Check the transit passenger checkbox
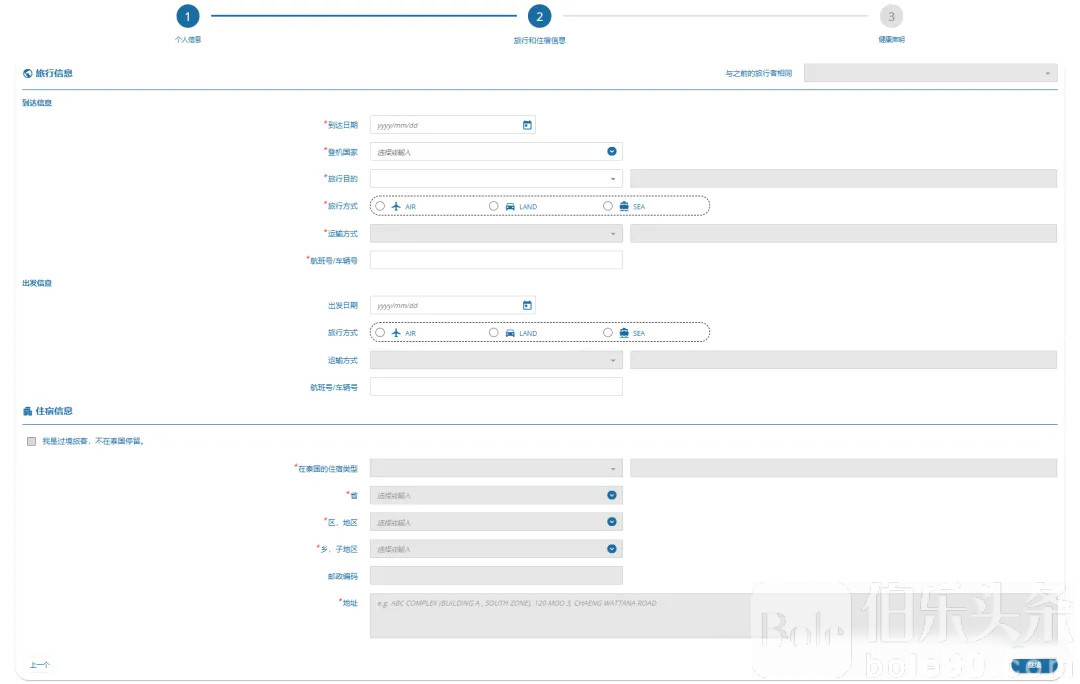This screenshot has width=1080, height=684. pyautogui.click(x=32, y=441)
